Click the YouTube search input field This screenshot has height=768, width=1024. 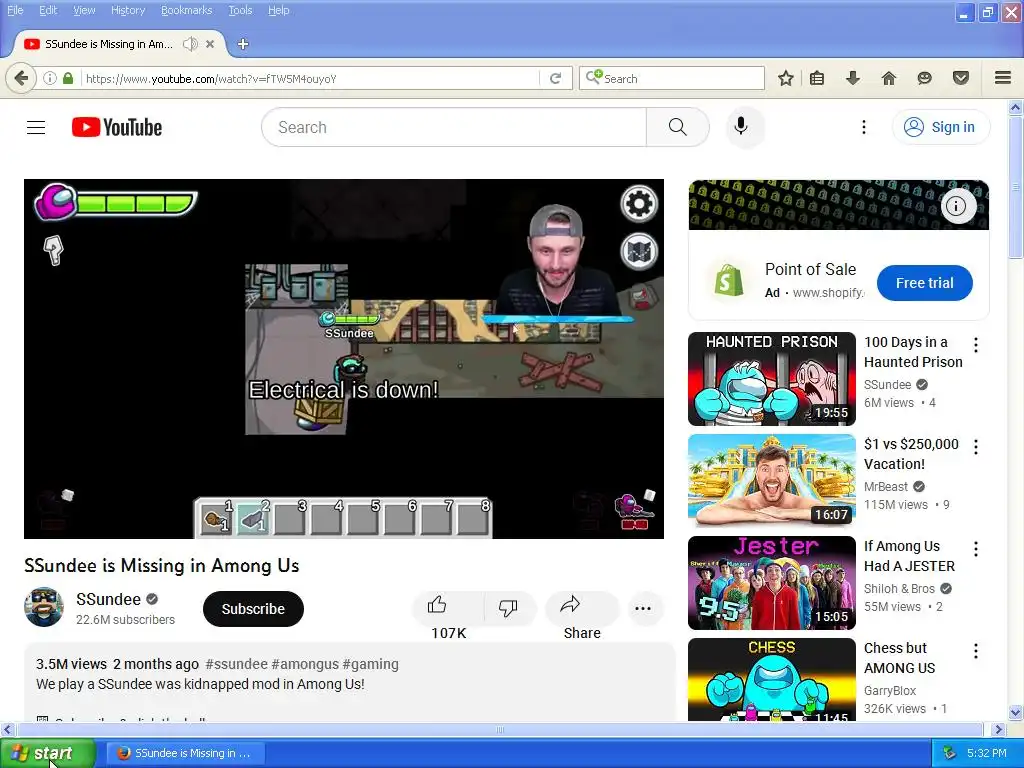pos(454,127)
